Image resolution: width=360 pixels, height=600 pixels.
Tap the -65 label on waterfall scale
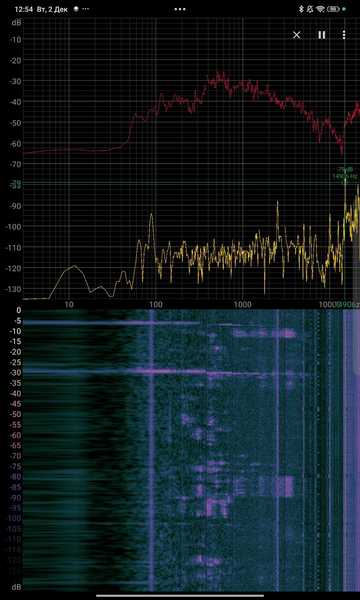click(x=16, y=445)
